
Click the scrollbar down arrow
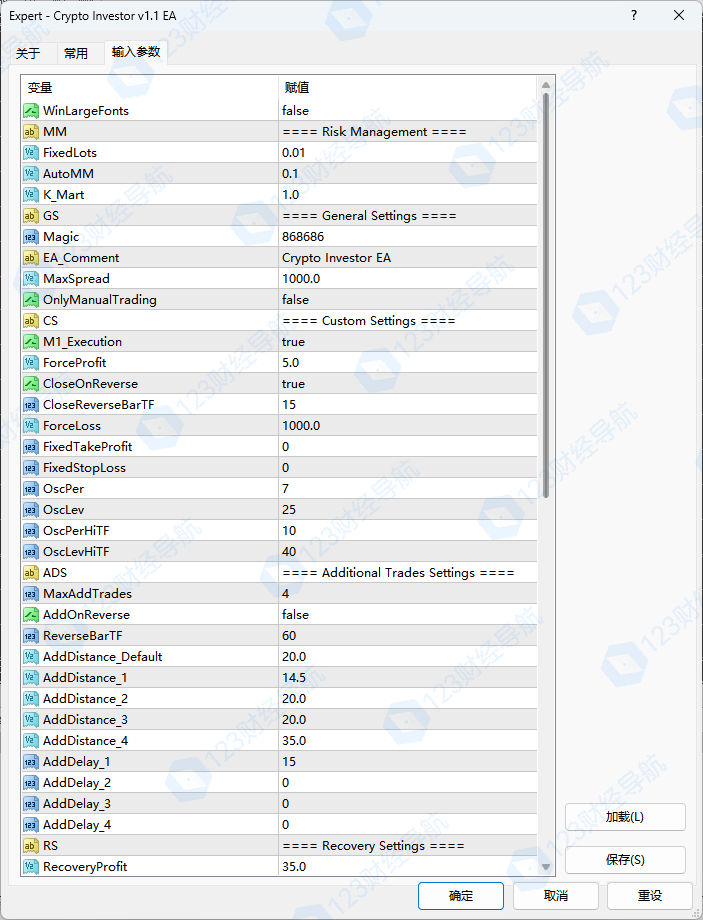[x=546, y=867]
